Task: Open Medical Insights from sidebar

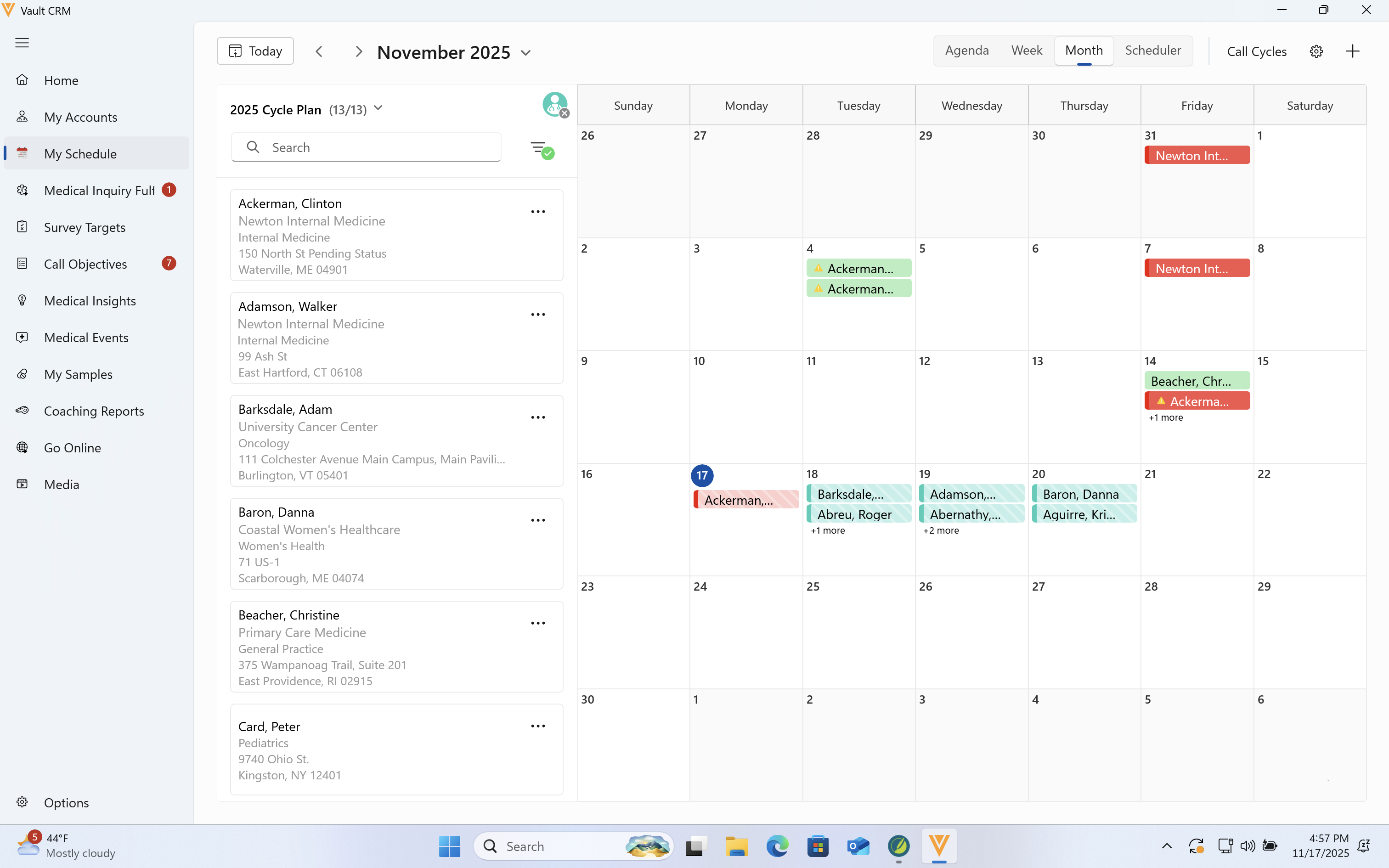Action: [x=90, y=301]
